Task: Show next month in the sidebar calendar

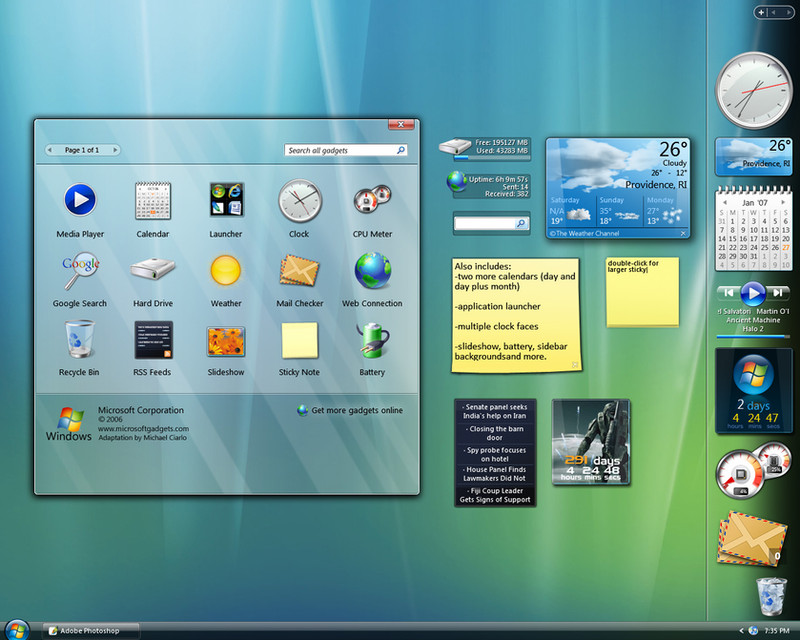Action: click(x=783, y=203)
